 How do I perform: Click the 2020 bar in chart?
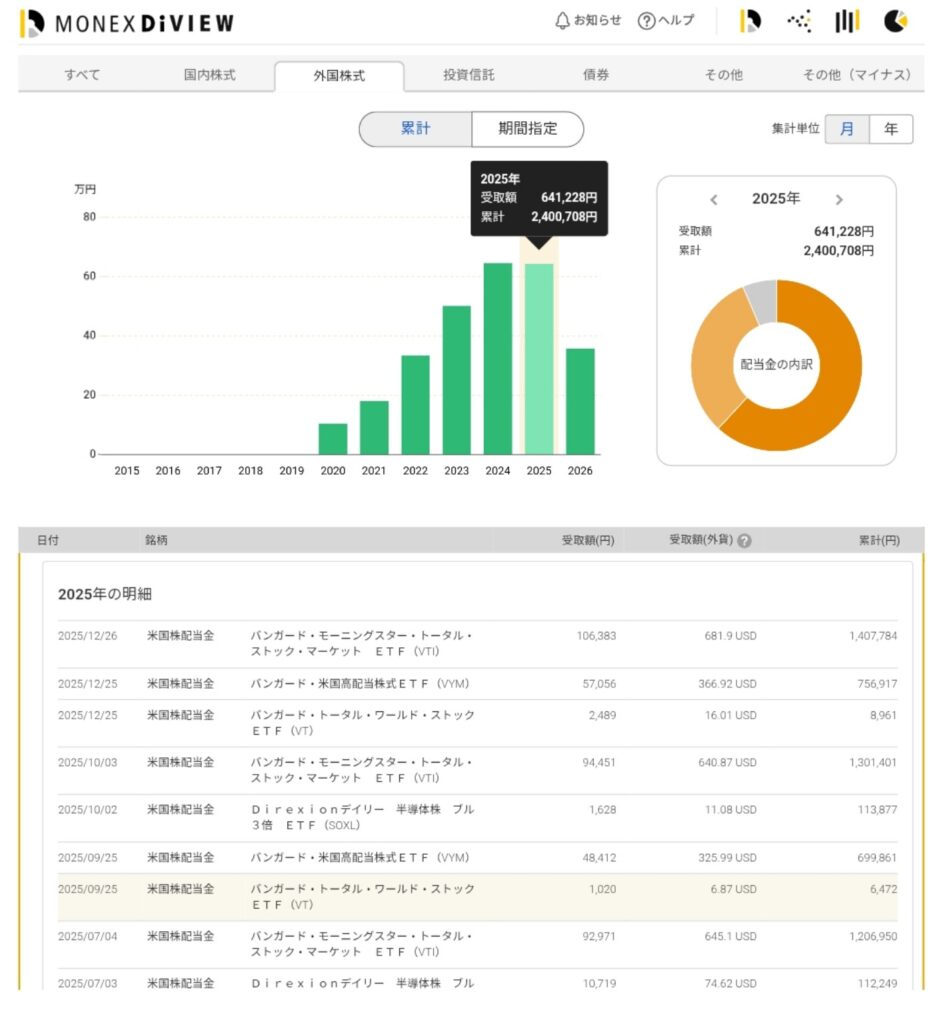333,439
